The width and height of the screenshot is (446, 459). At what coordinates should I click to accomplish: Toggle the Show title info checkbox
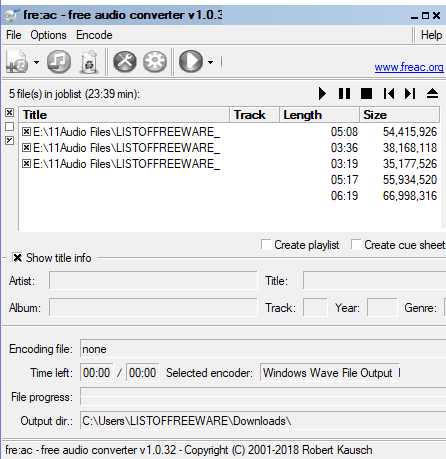coord(17,258)
